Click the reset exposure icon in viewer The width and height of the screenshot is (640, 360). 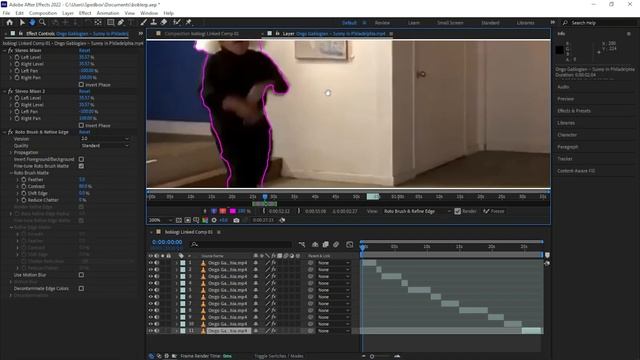point(214,220)
